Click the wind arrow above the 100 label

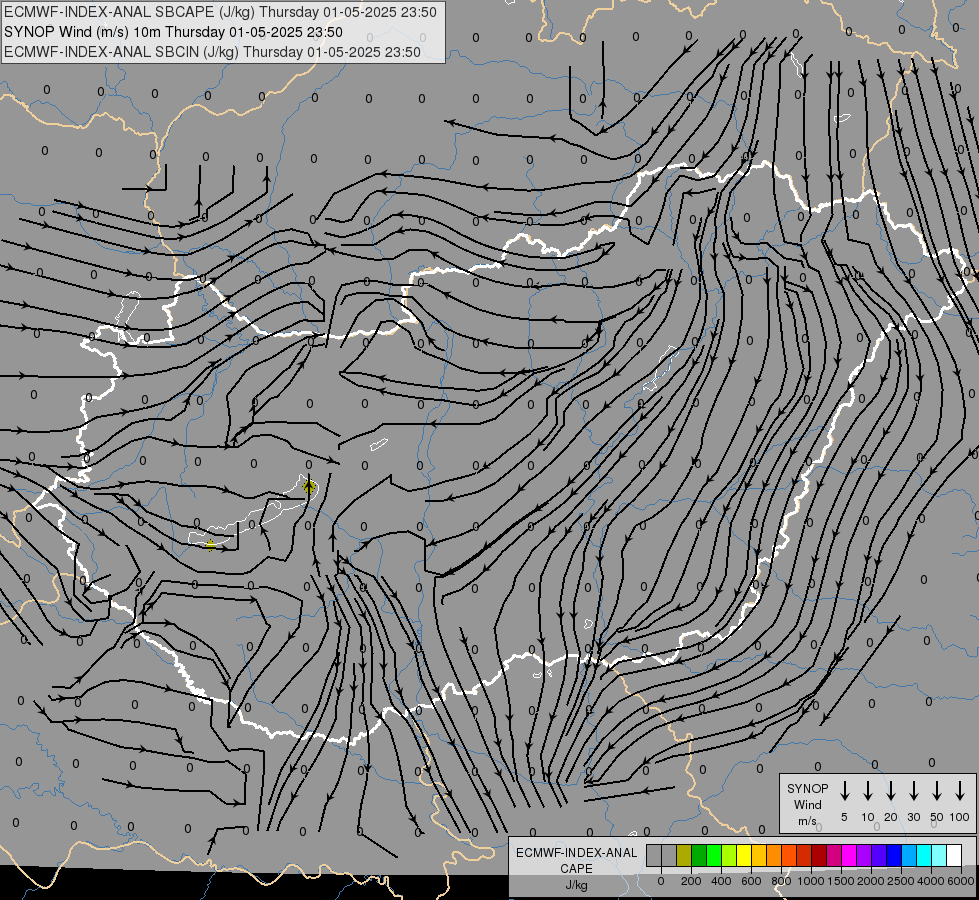click(960, 791)
